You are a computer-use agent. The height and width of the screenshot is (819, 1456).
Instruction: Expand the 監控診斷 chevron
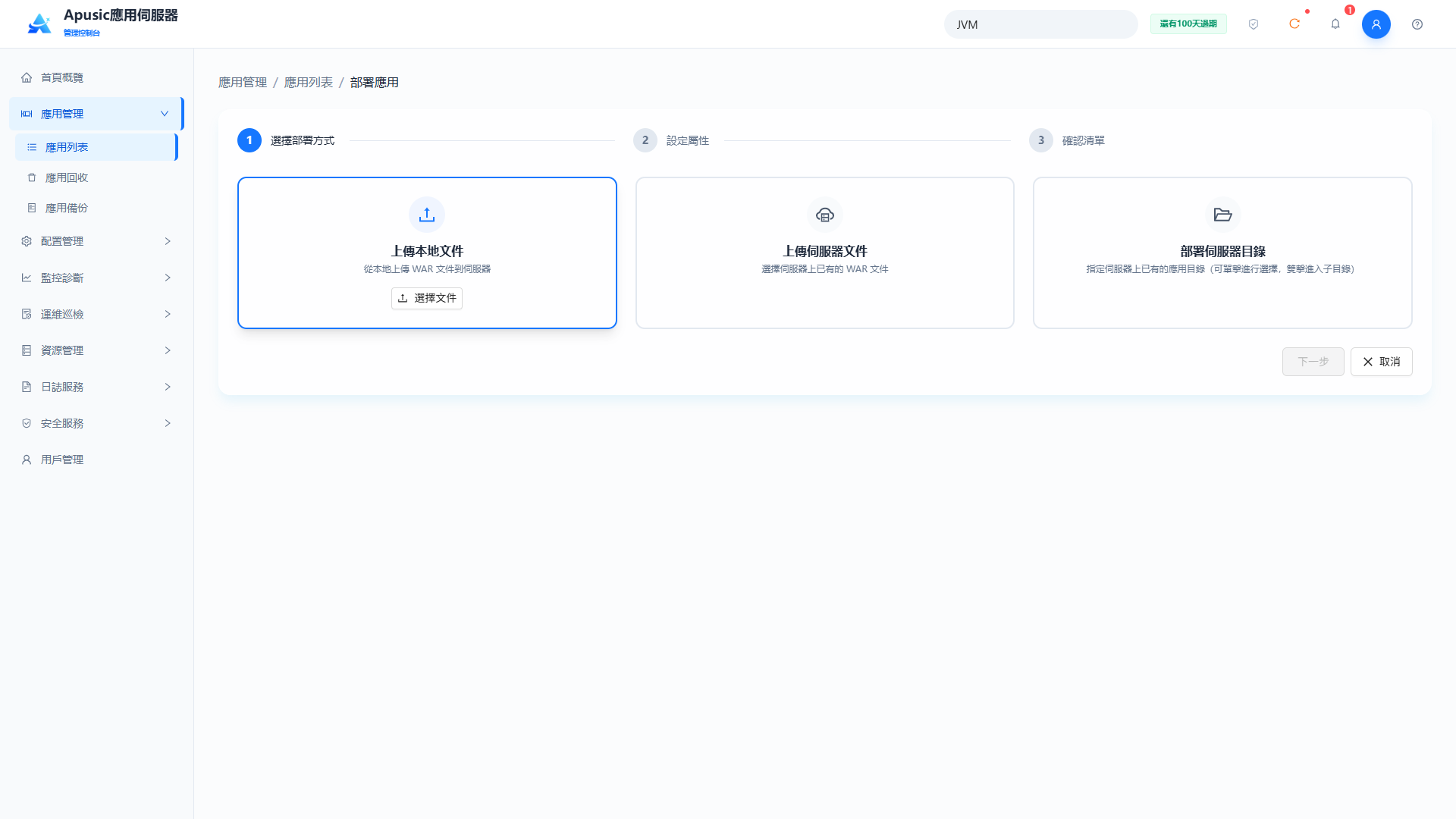tap(168, 278)
